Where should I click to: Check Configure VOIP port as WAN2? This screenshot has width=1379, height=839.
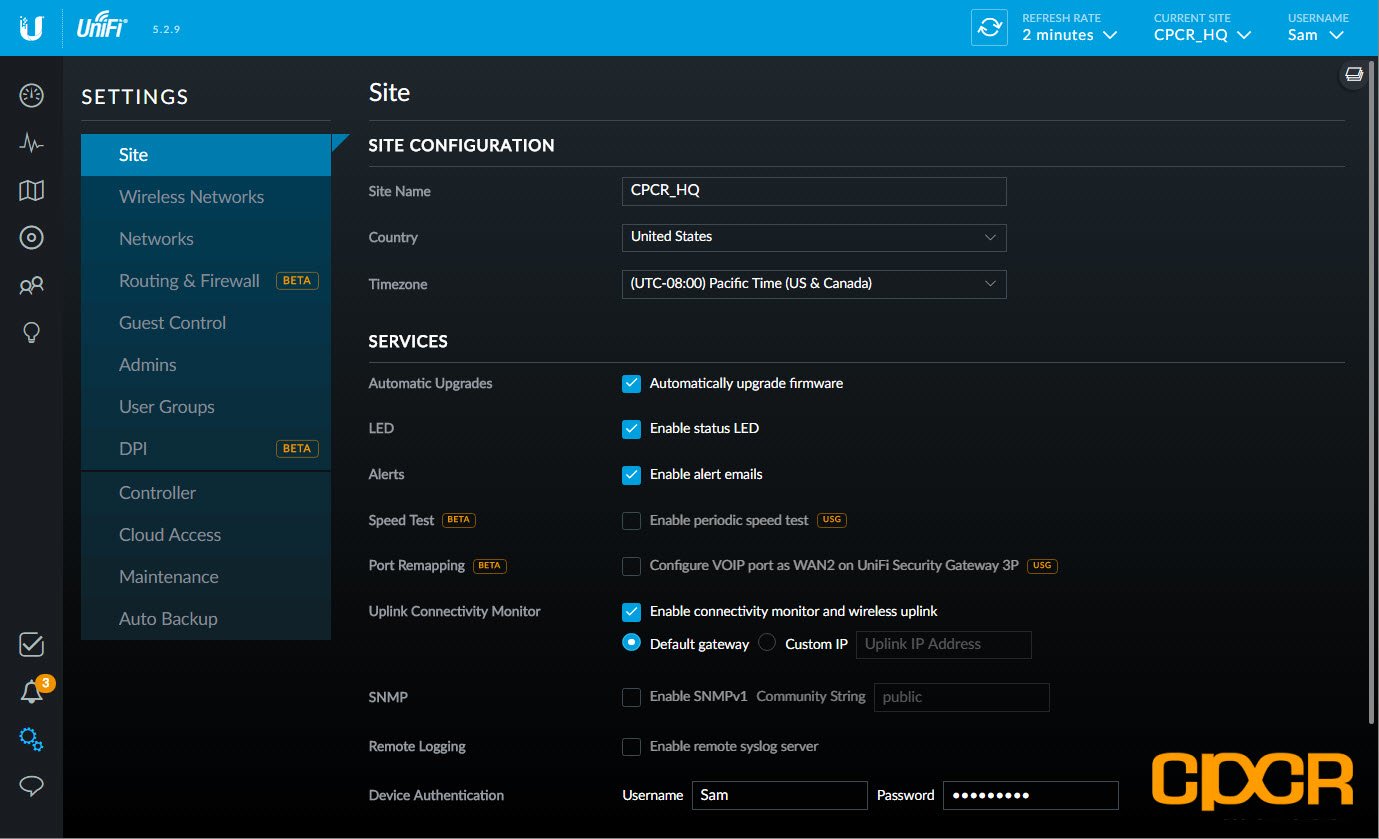(631, 567)
